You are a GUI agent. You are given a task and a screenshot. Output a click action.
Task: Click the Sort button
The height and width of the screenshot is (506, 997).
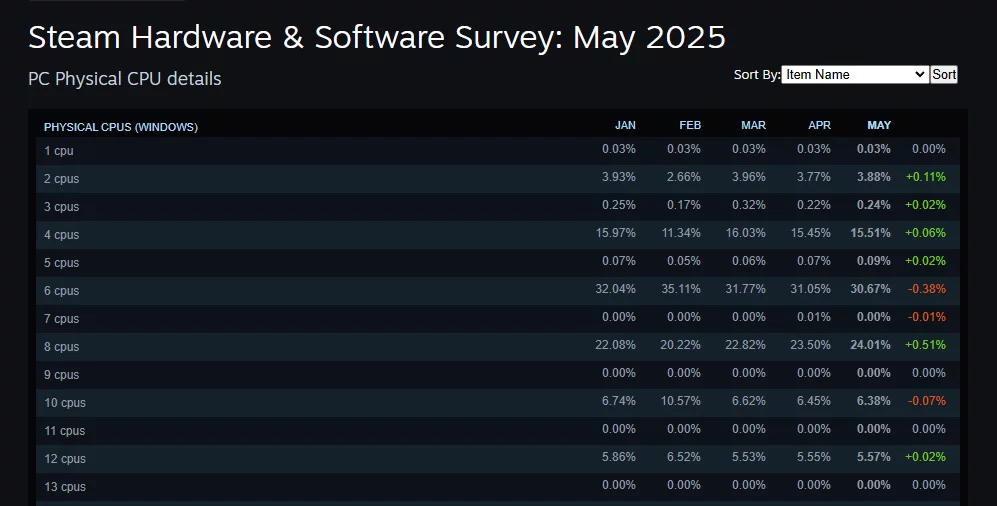click(x=944, y=74)
